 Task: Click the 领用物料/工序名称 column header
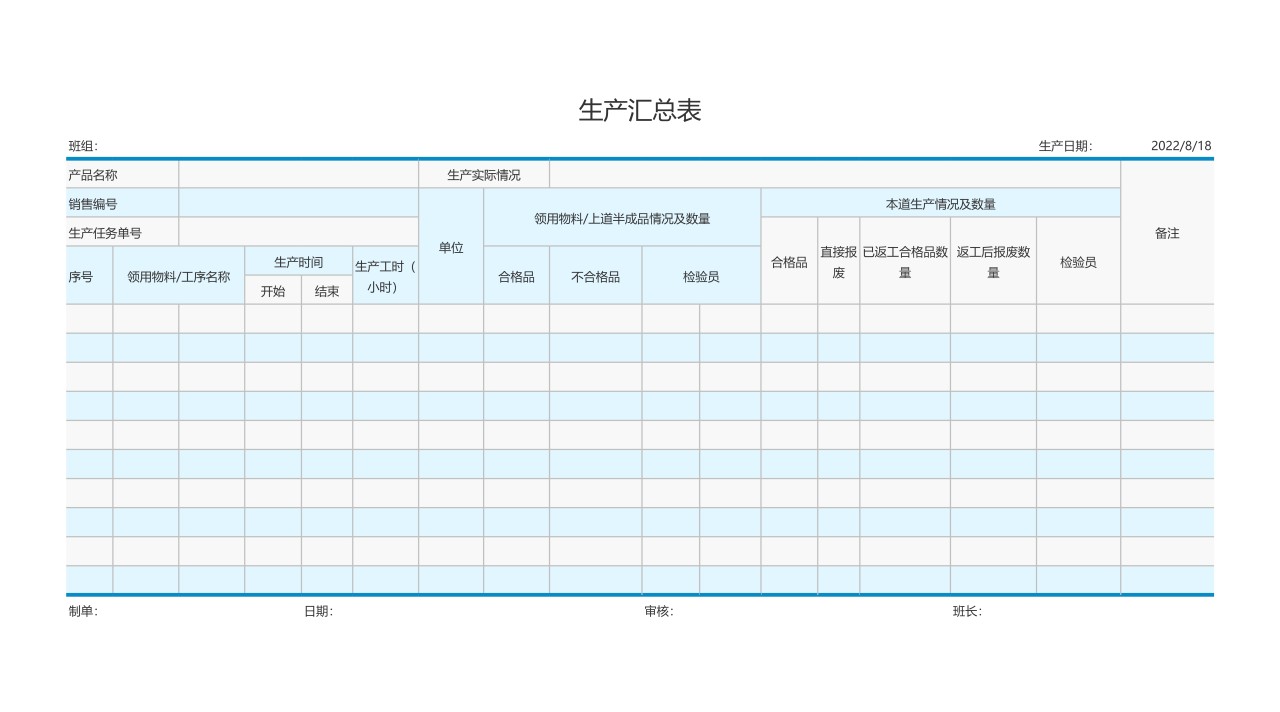click(180, 278)
